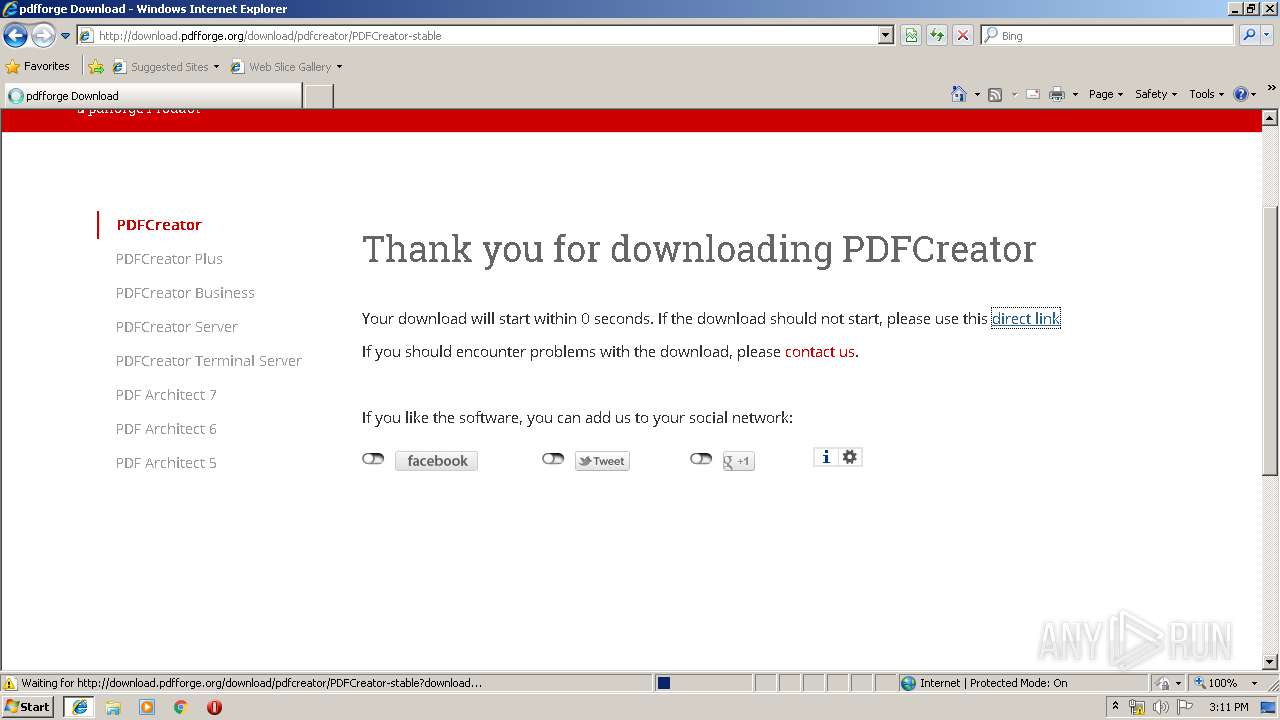The image size is (1280, 720).
Task: Click the status bar warning icon
Action: (10, 684)
